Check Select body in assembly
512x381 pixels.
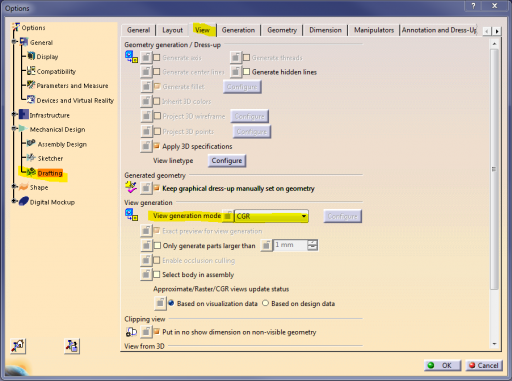pos(157,275)
